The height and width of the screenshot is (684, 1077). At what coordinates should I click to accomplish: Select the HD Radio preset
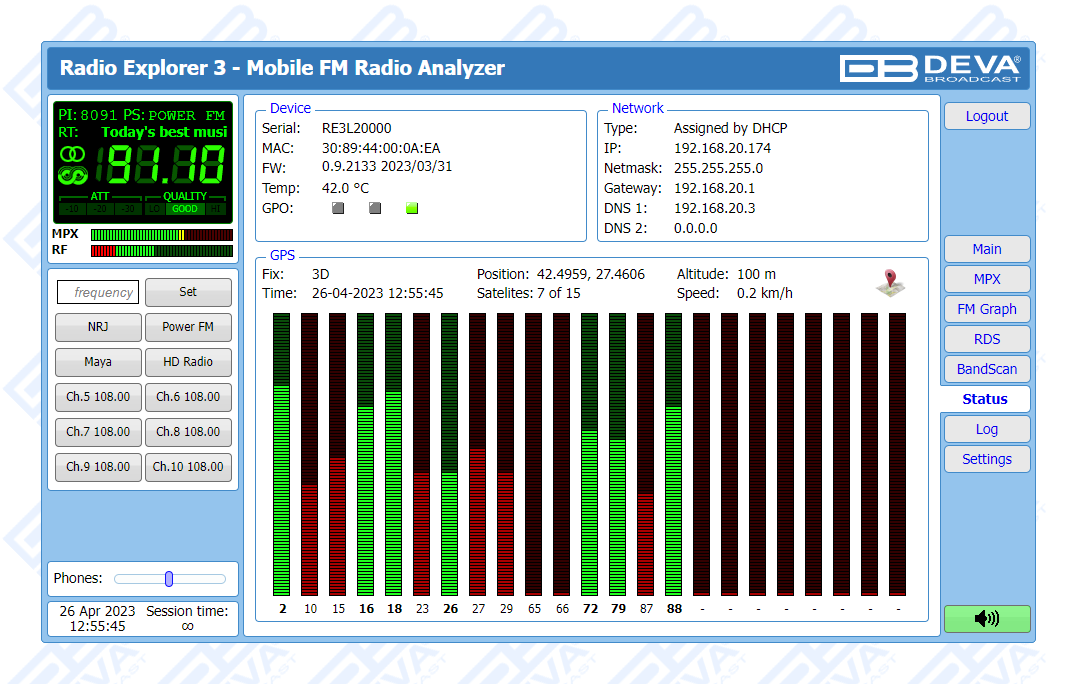click(x=188, y=362)
